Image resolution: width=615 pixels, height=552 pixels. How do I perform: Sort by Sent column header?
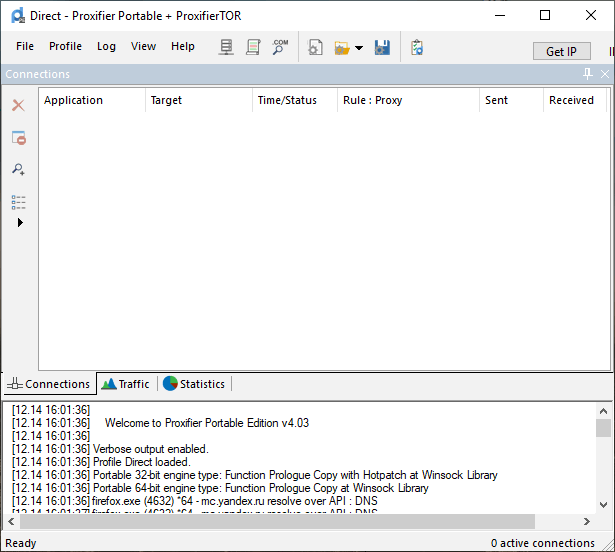511,100
